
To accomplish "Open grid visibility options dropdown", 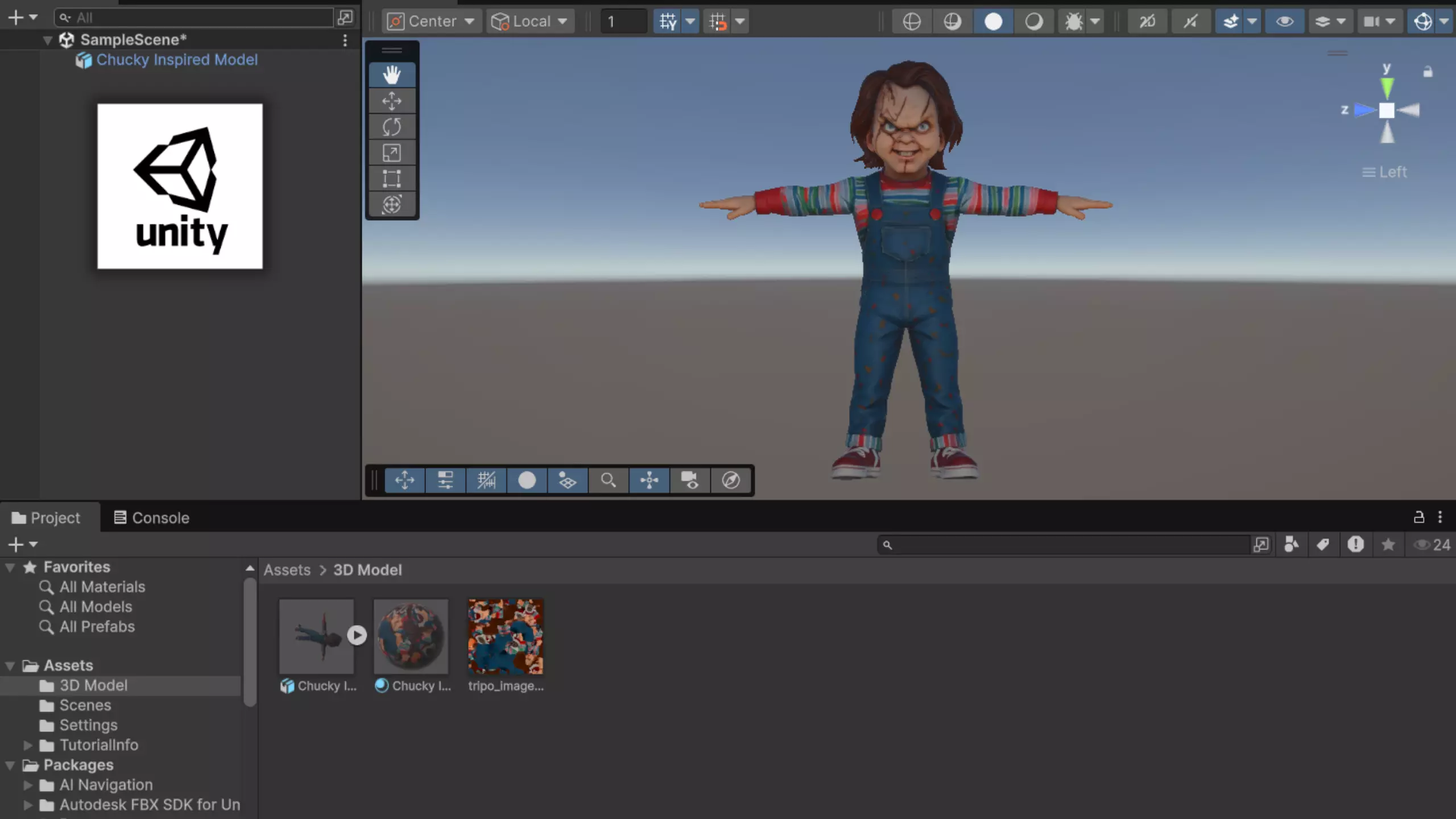I will tap(690, 22).
